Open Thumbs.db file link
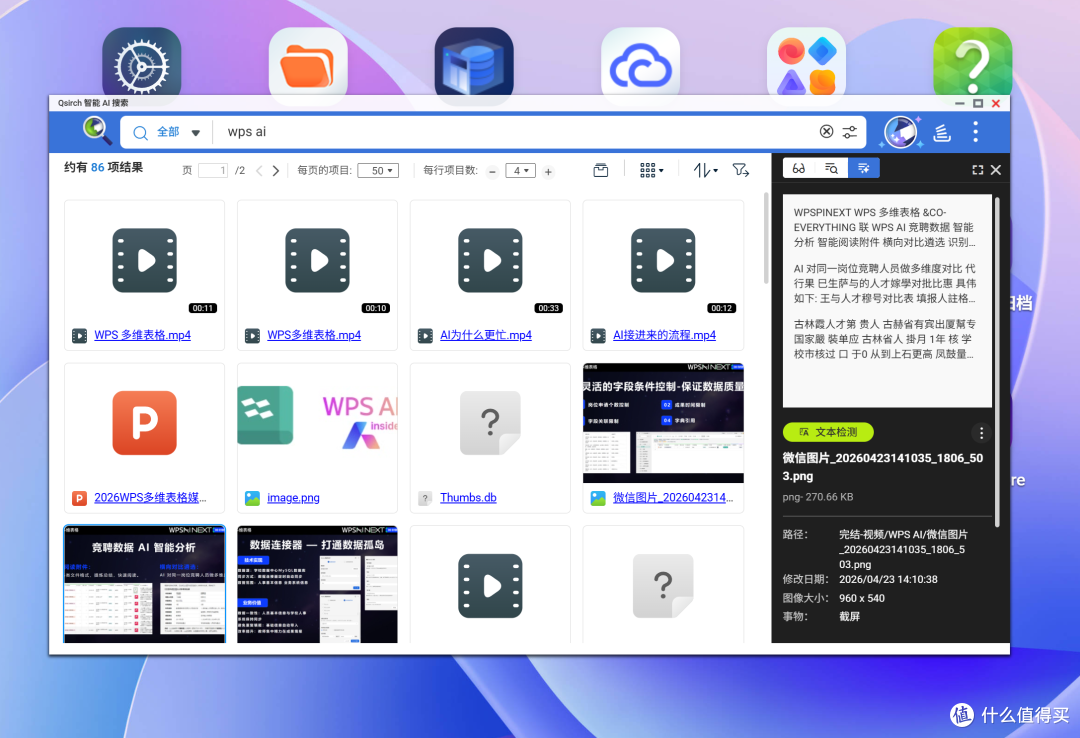The height and width of the screenshot is (738, 1080). pos(468,498)
